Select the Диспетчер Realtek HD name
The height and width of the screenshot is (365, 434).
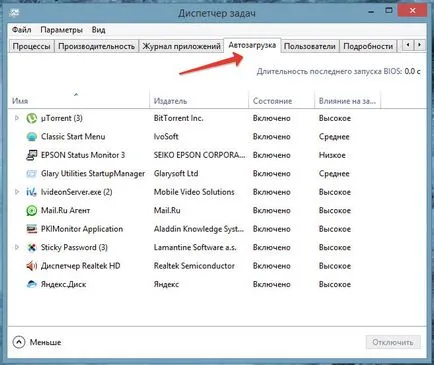(x=80, y=266)
